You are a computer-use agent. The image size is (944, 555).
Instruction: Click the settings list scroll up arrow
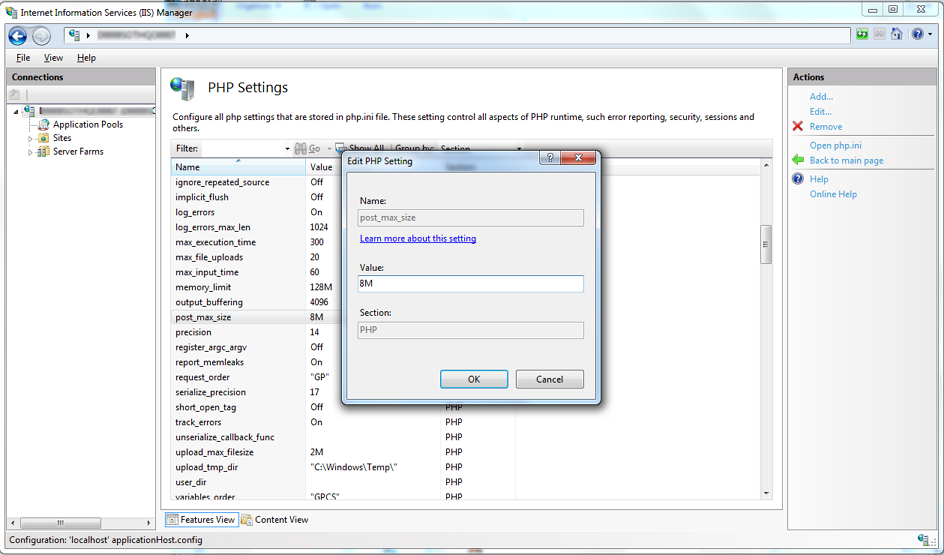click(x=766, y=165)
